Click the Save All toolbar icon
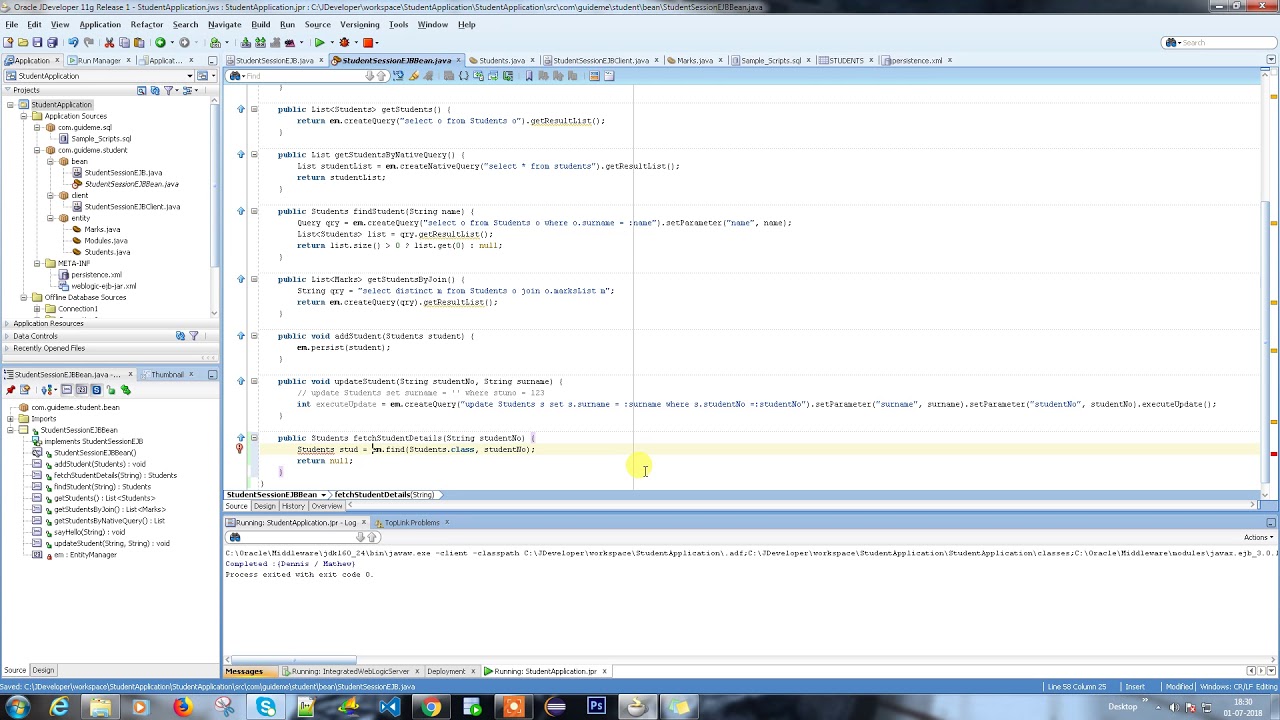Image resolution: width=1280 pixels, height=720 pixels. tap(52, 42)
